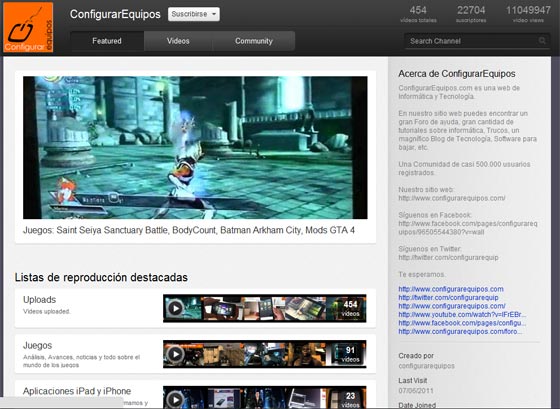Image resolution: width=560 pixels, height=409 pixels.
Task: Open blue link www.facebook.com/pages/configu...
Action: [462, 323]
